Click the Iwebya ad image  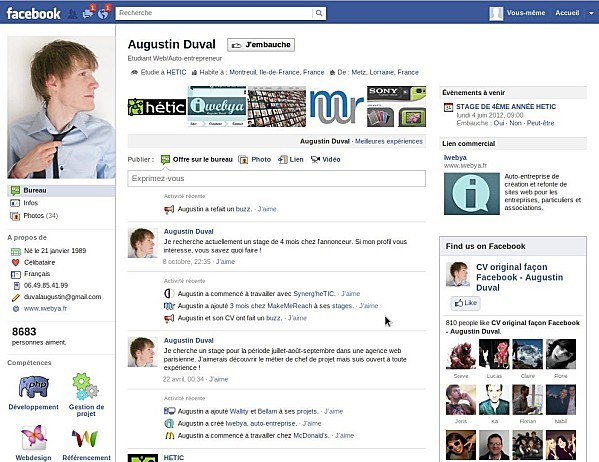pos(471,194)
